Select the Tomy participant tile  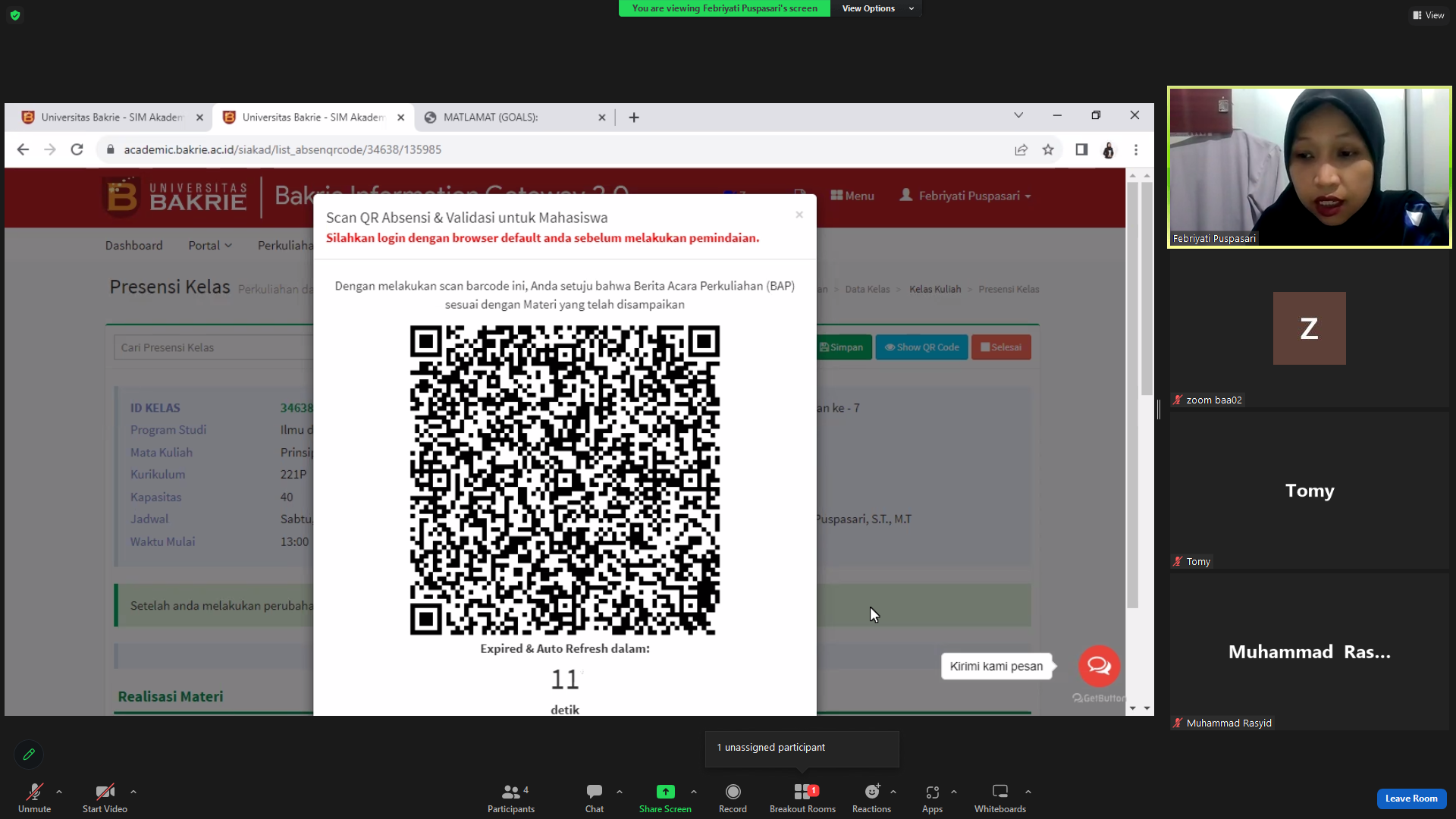pos(1310,490)
